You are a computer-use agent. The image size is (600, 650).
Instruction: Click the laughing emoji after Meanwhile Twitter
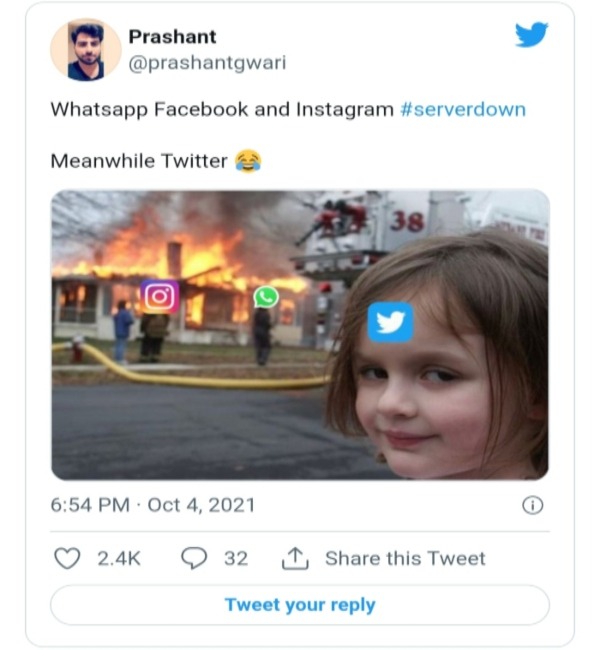[247, 160]
